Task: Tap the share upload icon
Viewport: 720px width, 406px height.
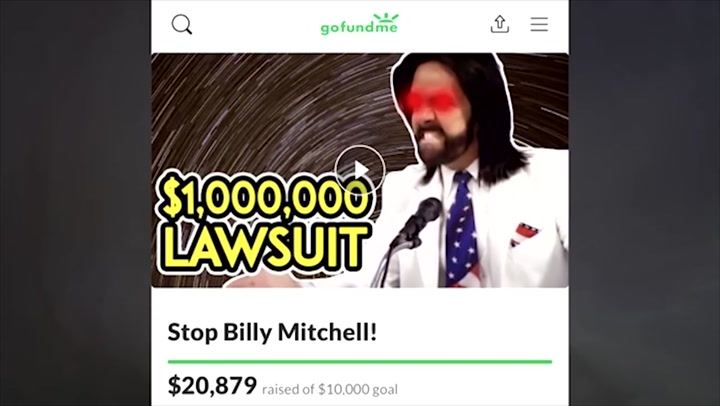Action: click(500, 24)
